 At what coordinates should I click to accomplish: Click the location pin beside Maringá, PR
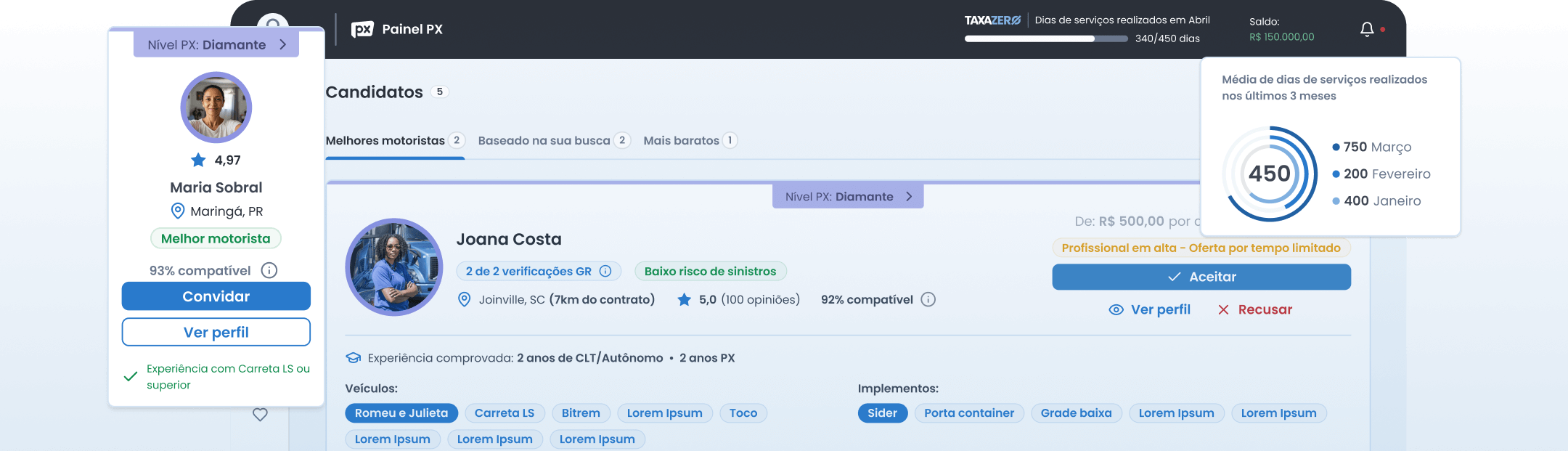coord(177,211)
